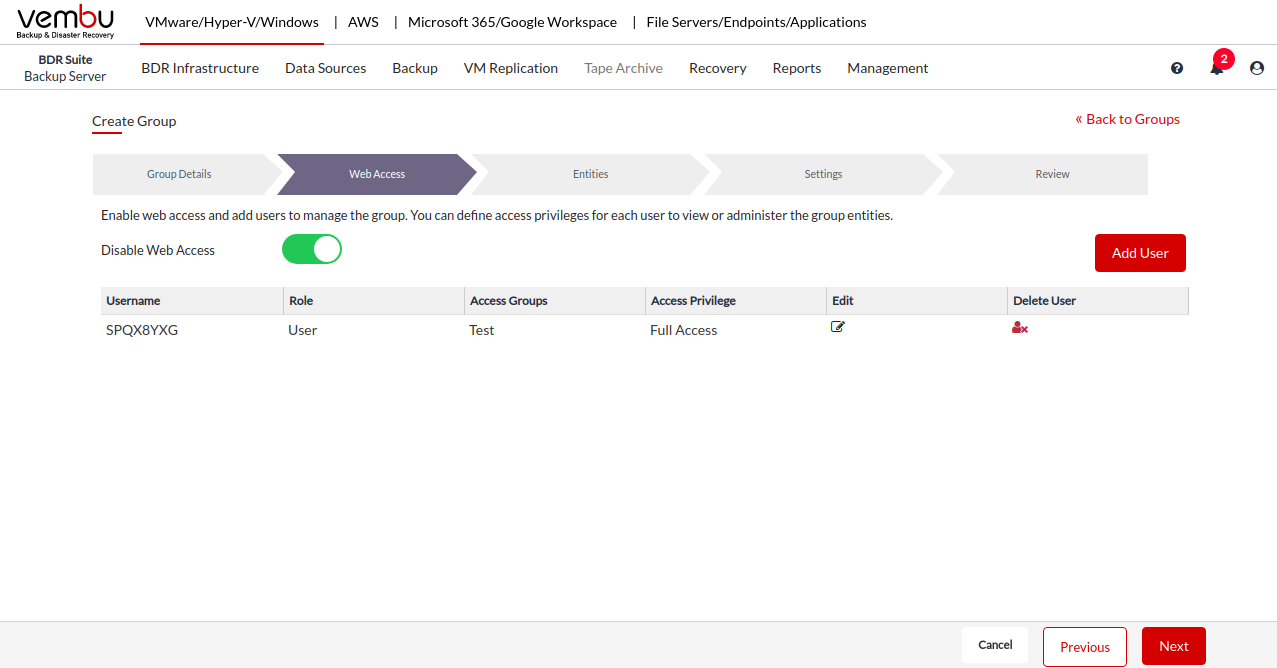
Task: Jump to the Review wizard step
Action: tap(1052, 174)
